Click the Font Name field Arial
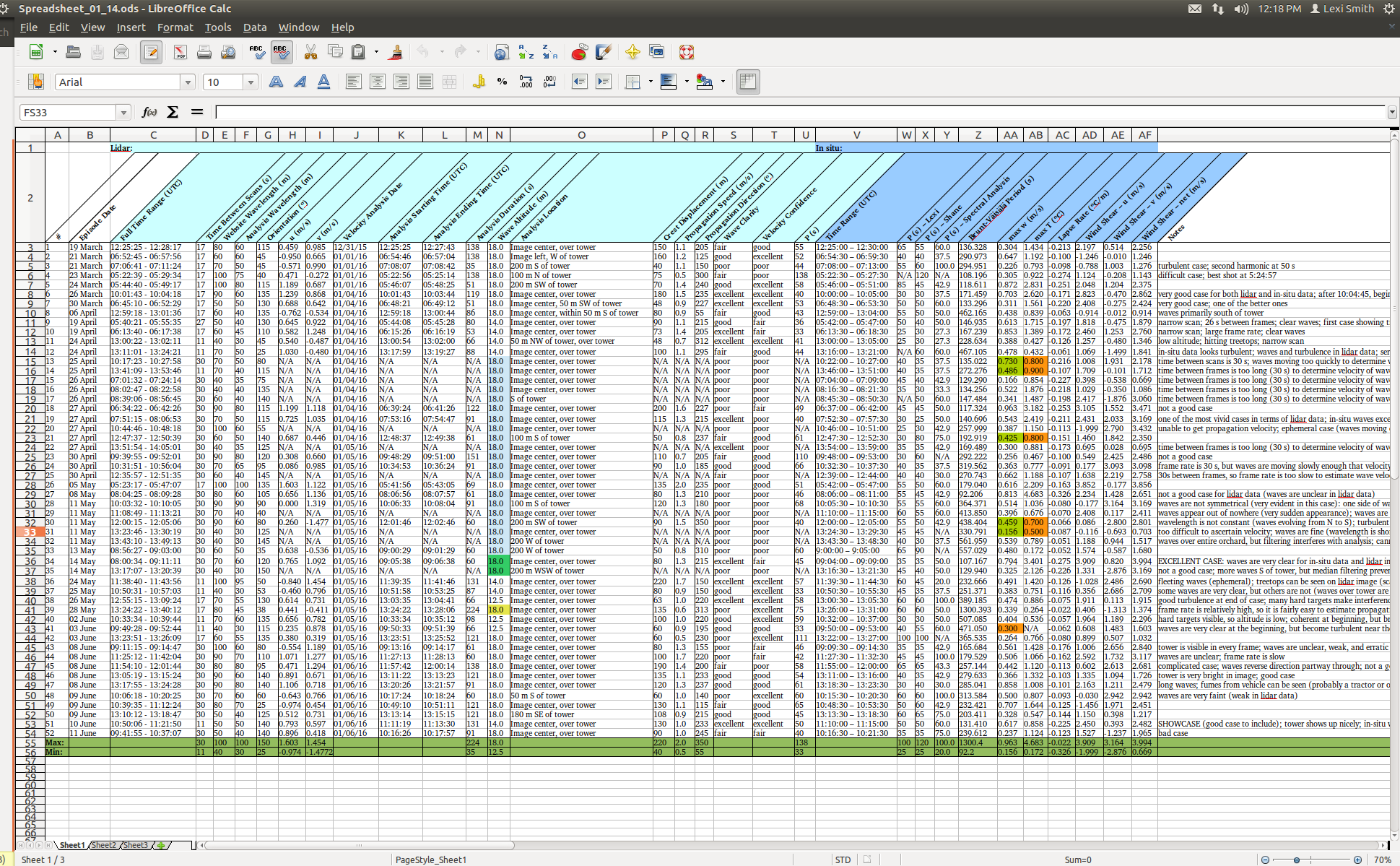Viewport: 1400px width, 866px height. [119, 82]
